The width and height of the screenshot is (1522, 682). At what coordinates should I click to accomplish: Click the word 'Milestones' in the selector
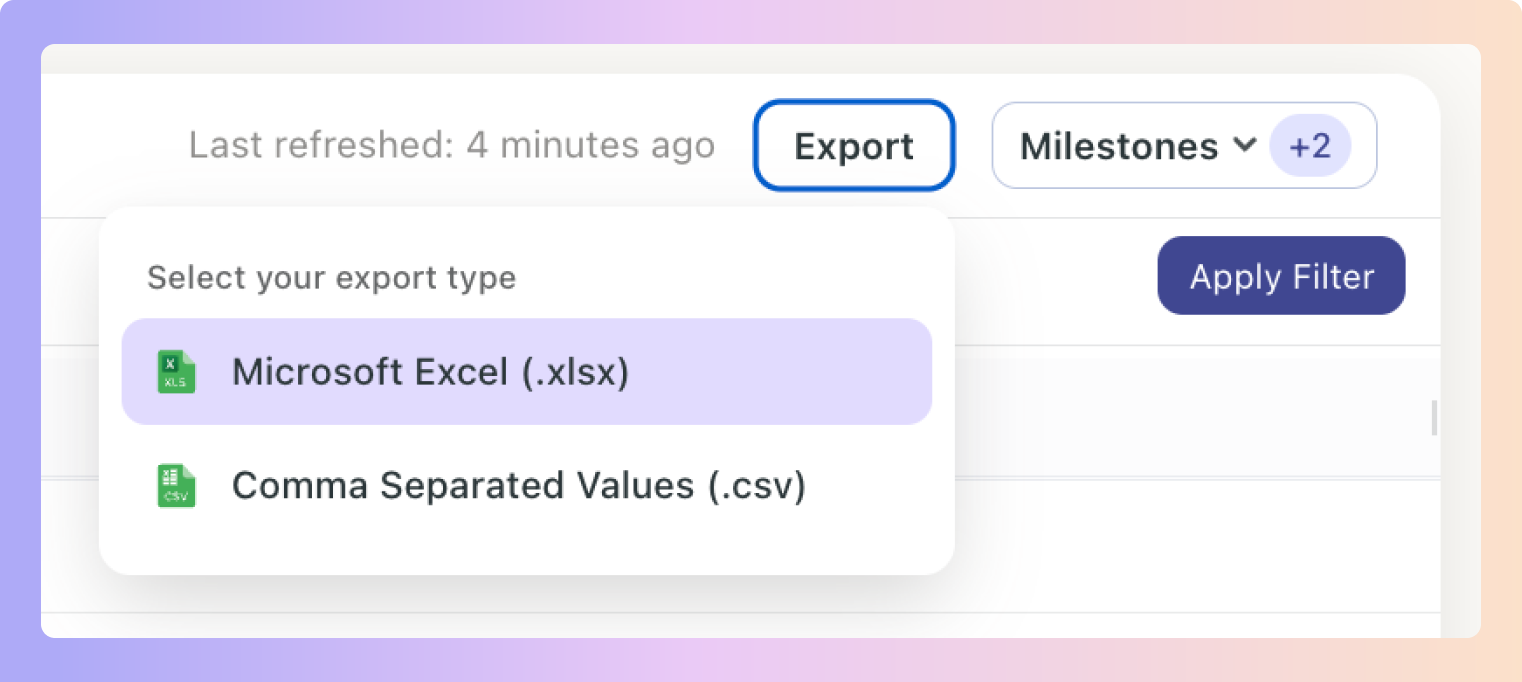pos(1119,147)
